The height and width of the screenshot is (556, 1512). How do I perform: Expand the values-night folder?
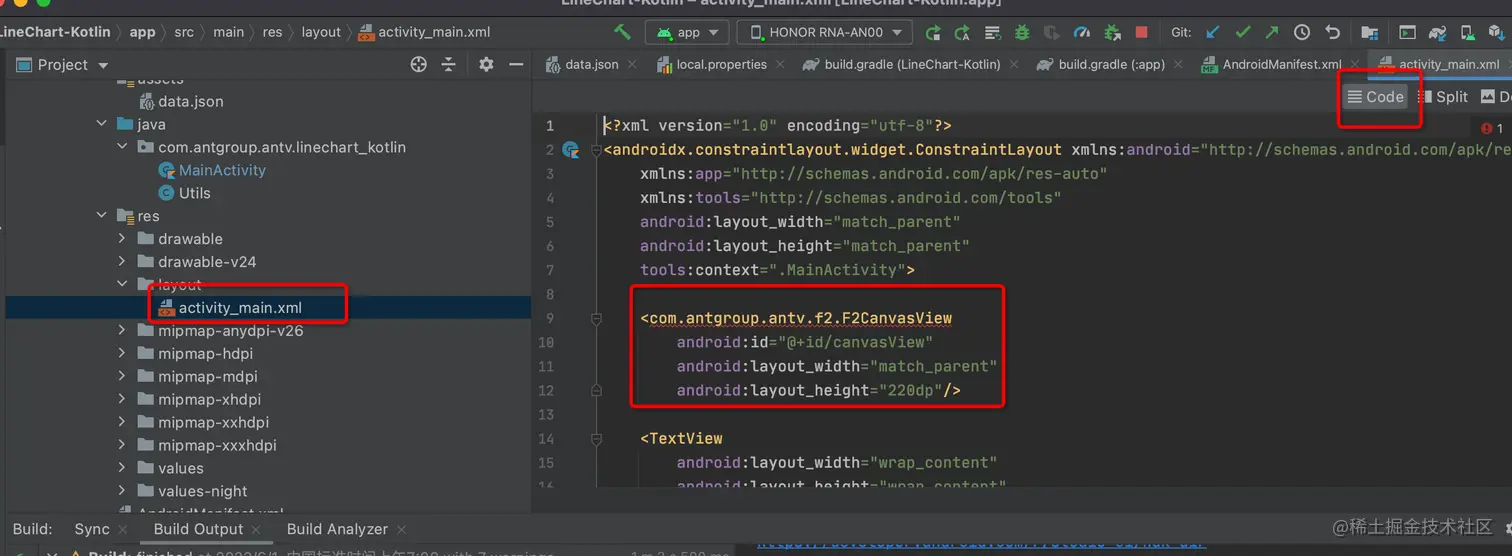pyautogui.click(x=123, y=491)
